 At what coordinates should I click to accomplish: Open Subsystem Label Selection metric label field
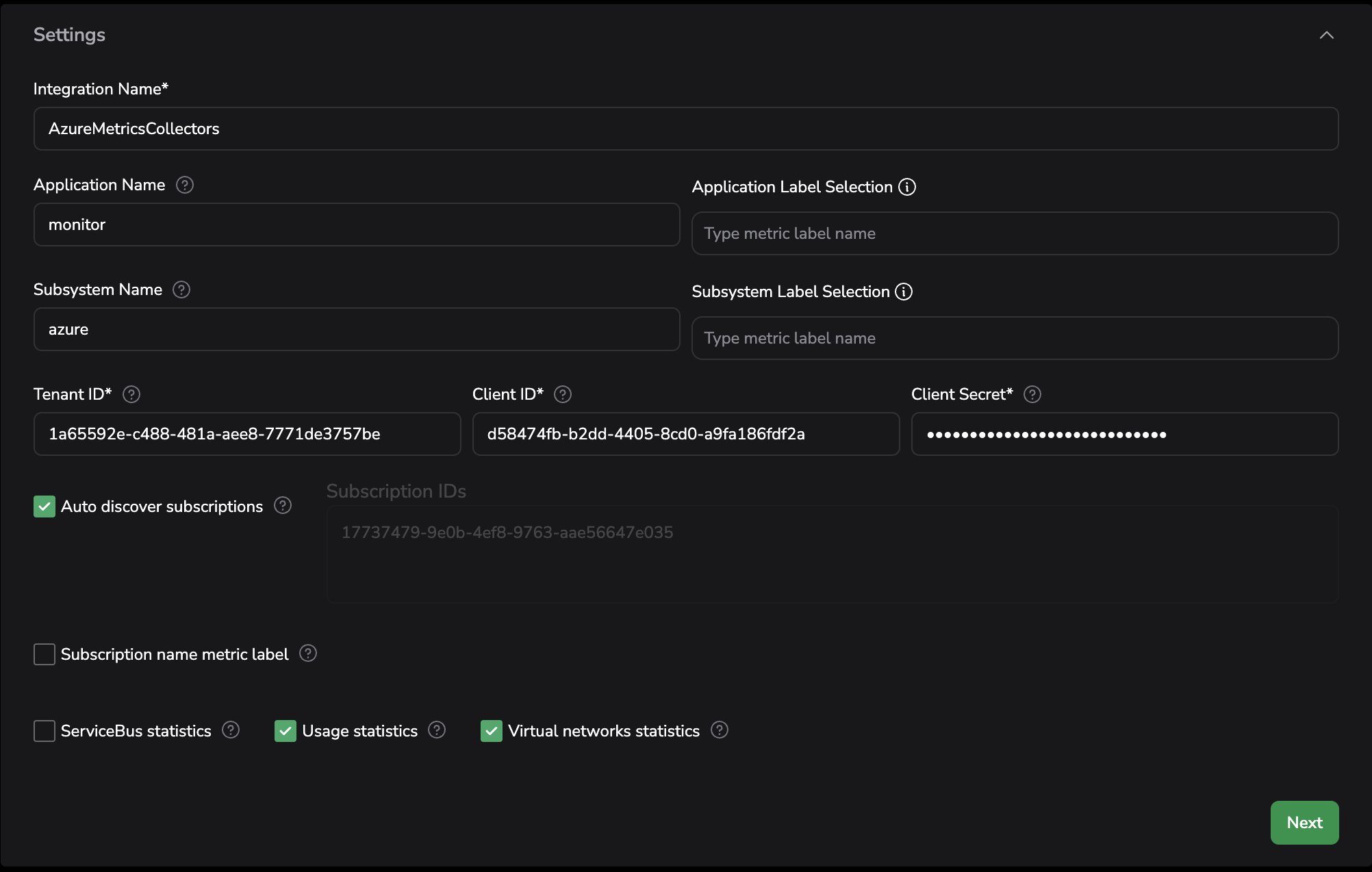click(1015, 338)
